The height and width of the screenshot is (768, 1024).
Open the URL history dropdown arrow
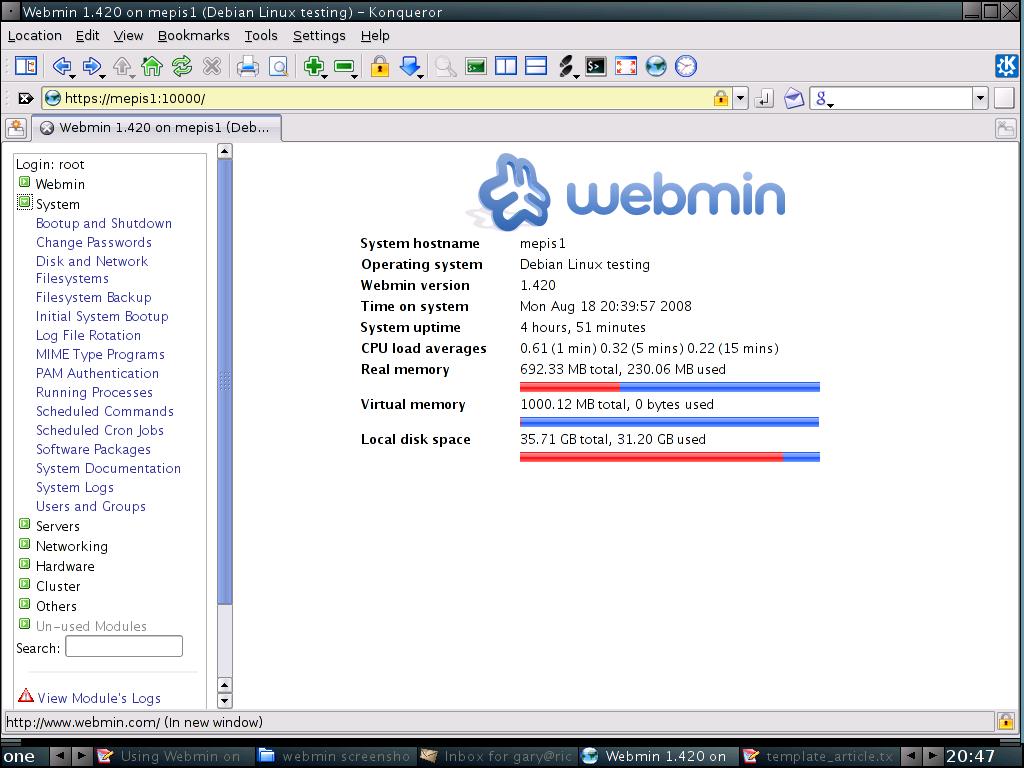[741, 99]
